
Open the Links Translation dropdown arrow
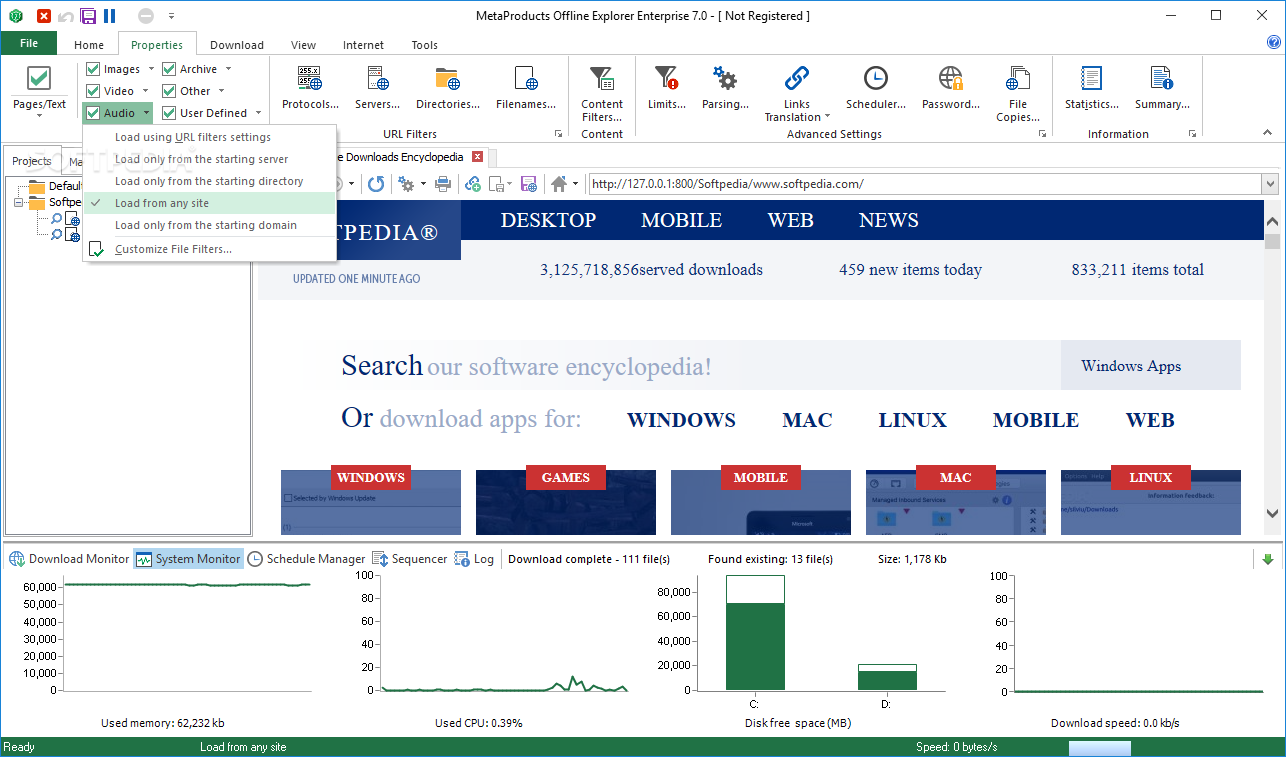point(827,117)
